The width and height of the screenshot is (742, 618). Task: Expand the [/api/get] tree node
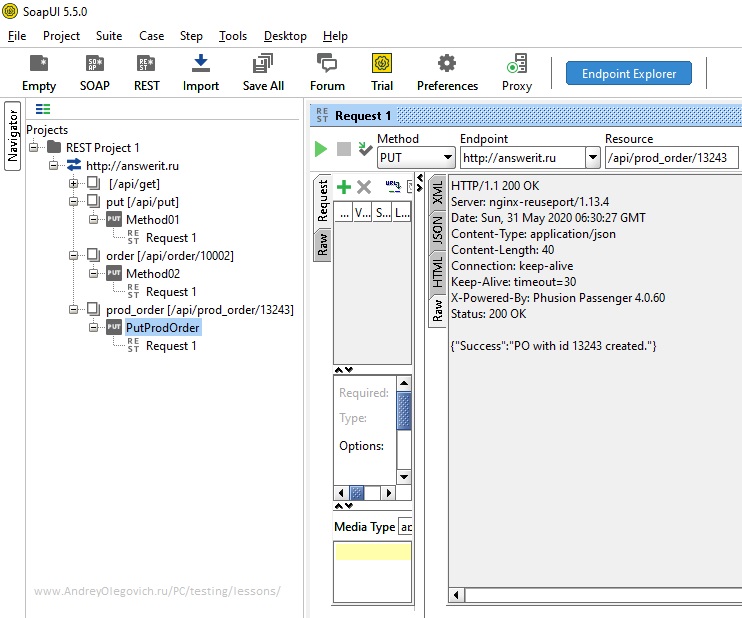[73, 183]
